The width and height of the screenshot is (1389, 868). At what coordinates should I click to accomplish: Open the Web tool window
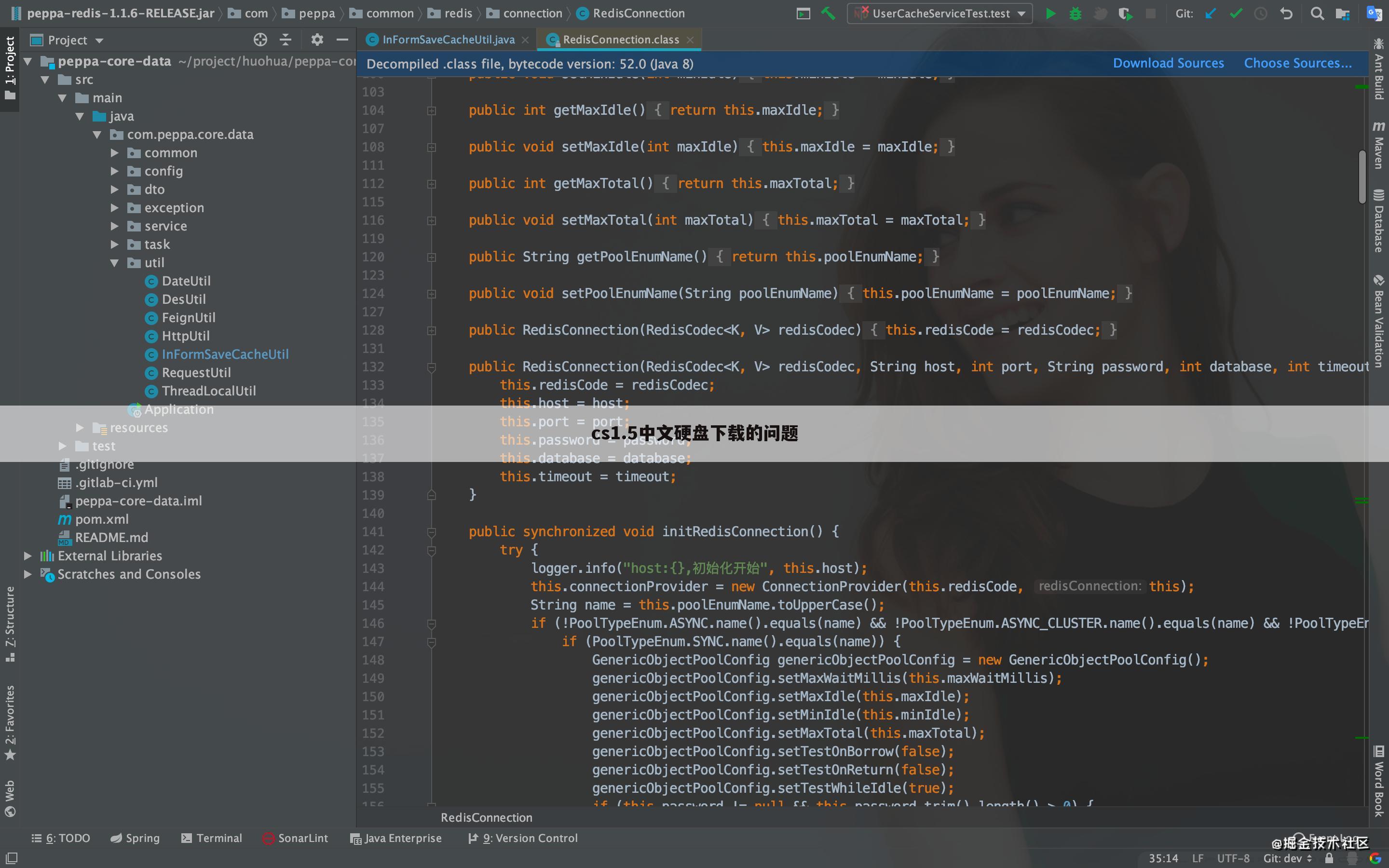pos(10,798)
